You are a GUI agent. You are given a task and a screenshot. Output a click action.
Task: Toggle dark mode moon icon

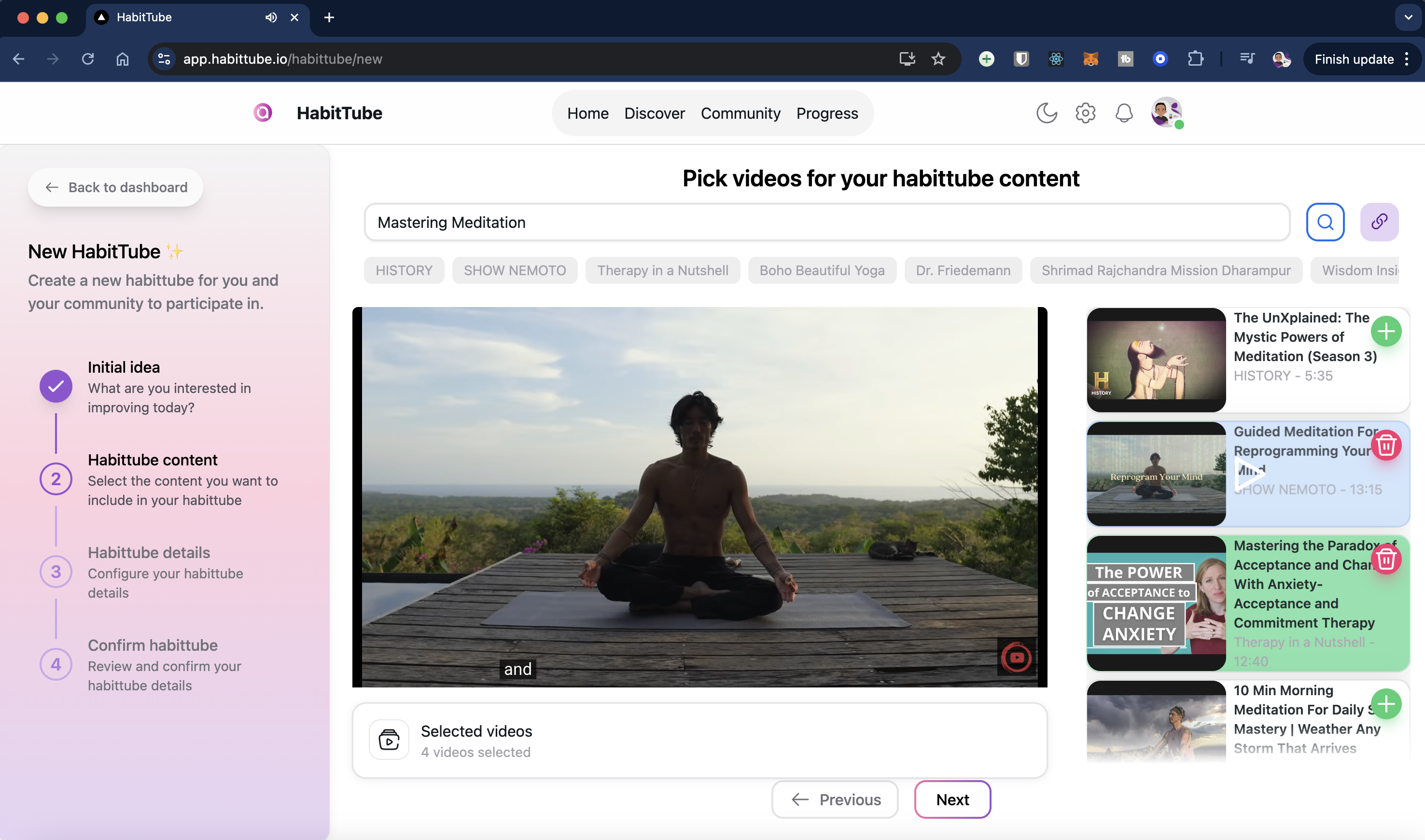(x=1047, y=113)
